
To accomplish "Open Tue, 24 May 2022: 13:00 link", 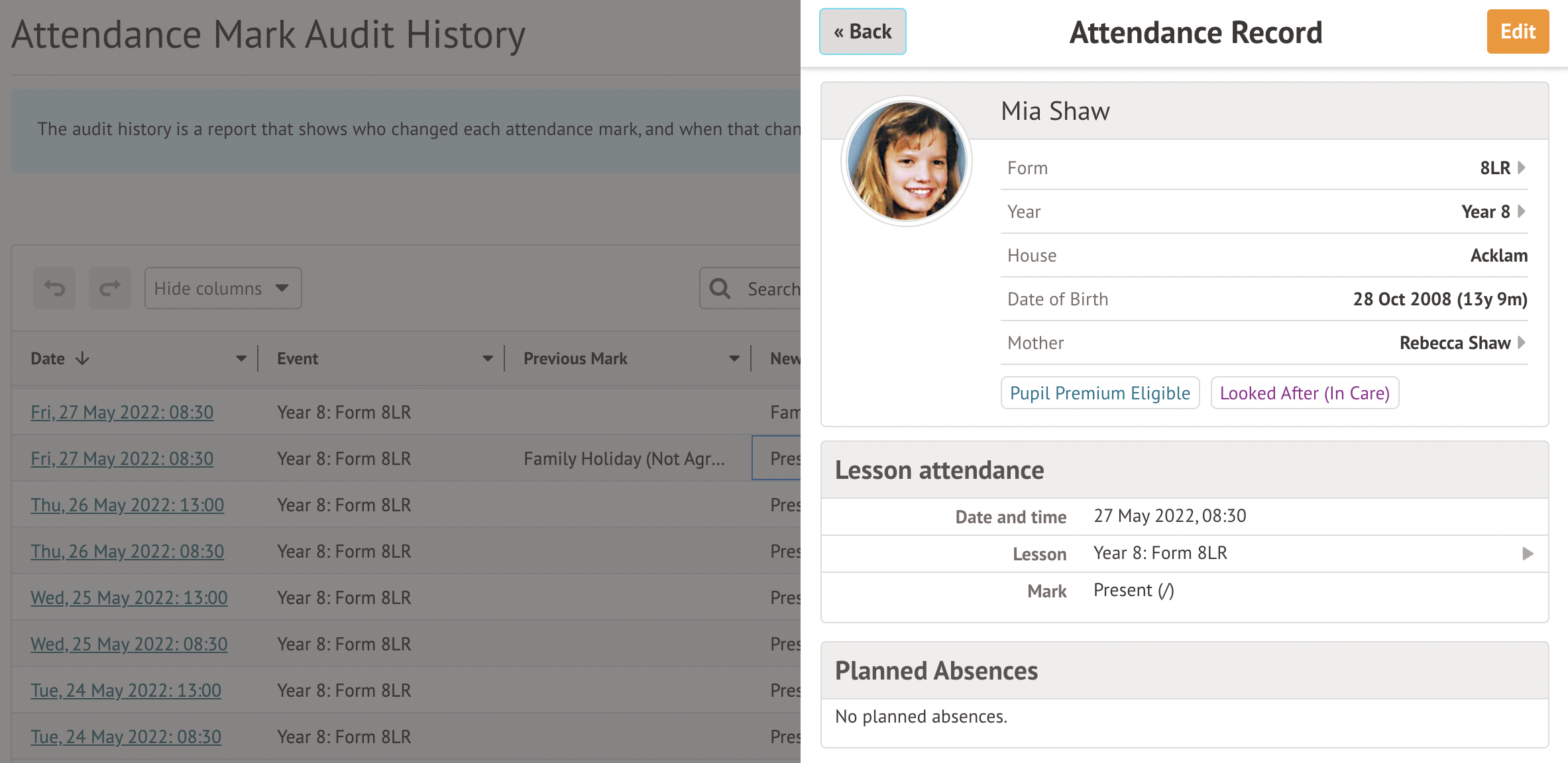I will [x=126, y=690].
